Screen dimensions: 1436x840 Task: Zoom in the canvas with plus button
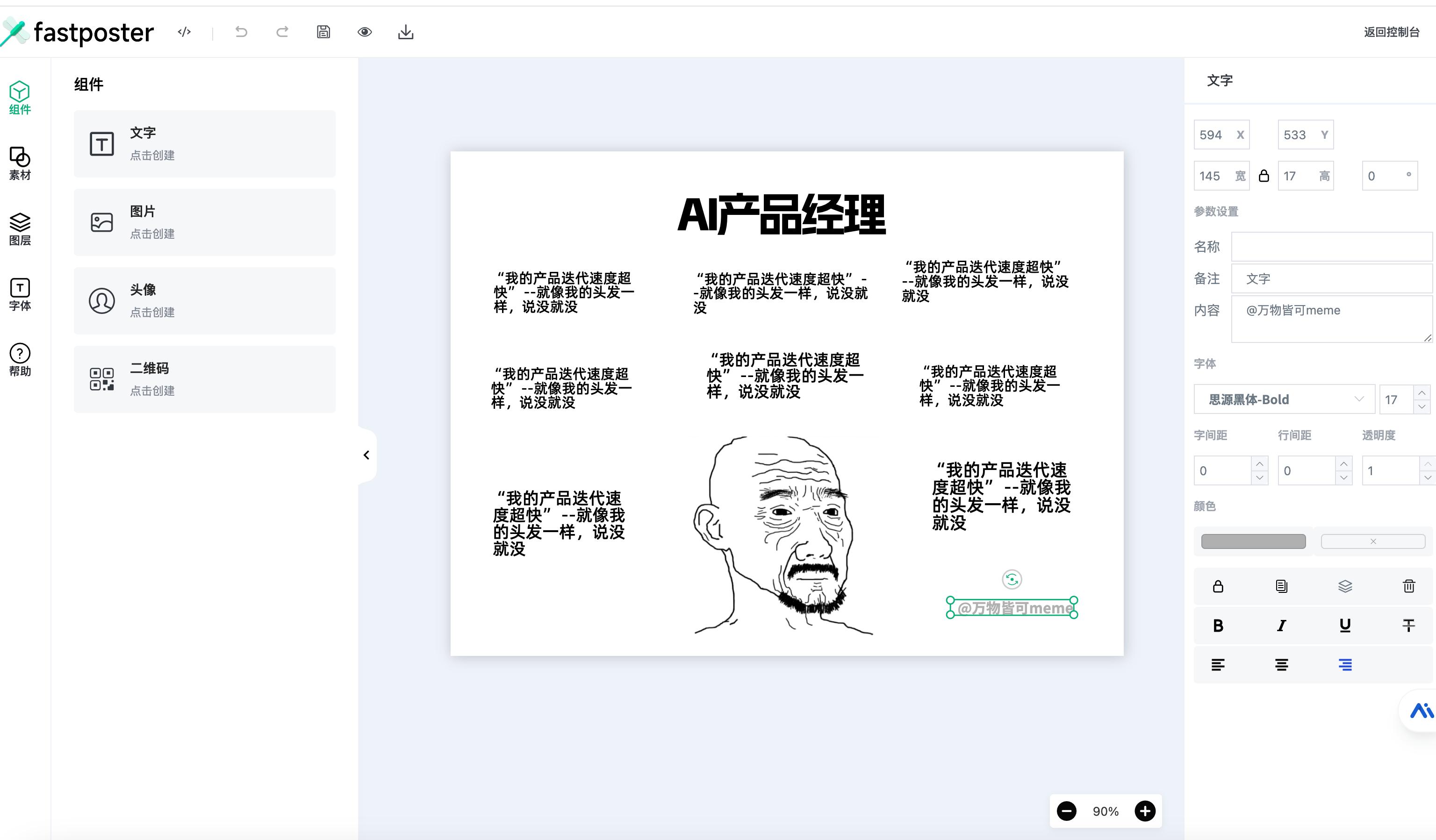(x=1145, y=811)
